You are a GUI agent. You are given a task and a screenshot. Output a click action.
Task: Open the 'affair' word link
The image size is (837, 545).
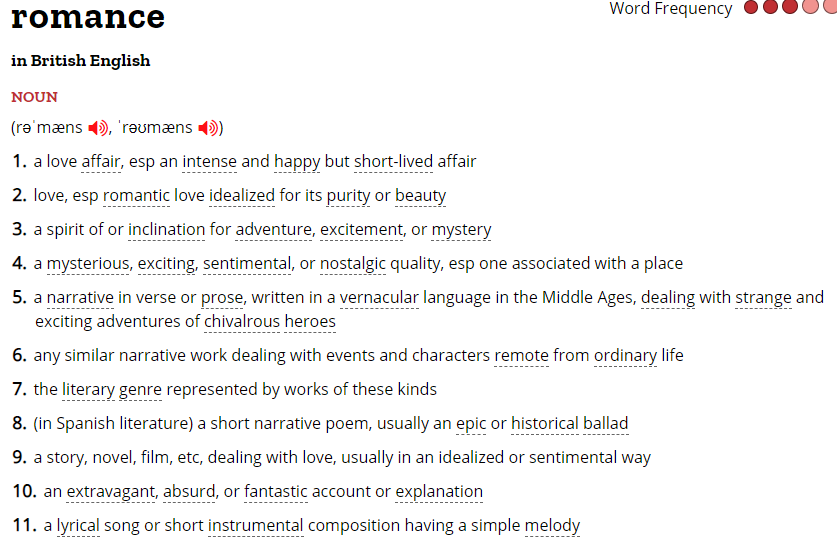pos(101,161)
